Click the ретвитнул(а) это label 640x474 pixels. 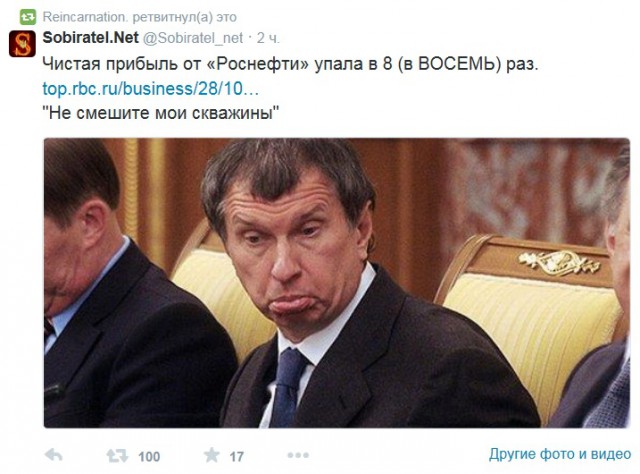184,17
